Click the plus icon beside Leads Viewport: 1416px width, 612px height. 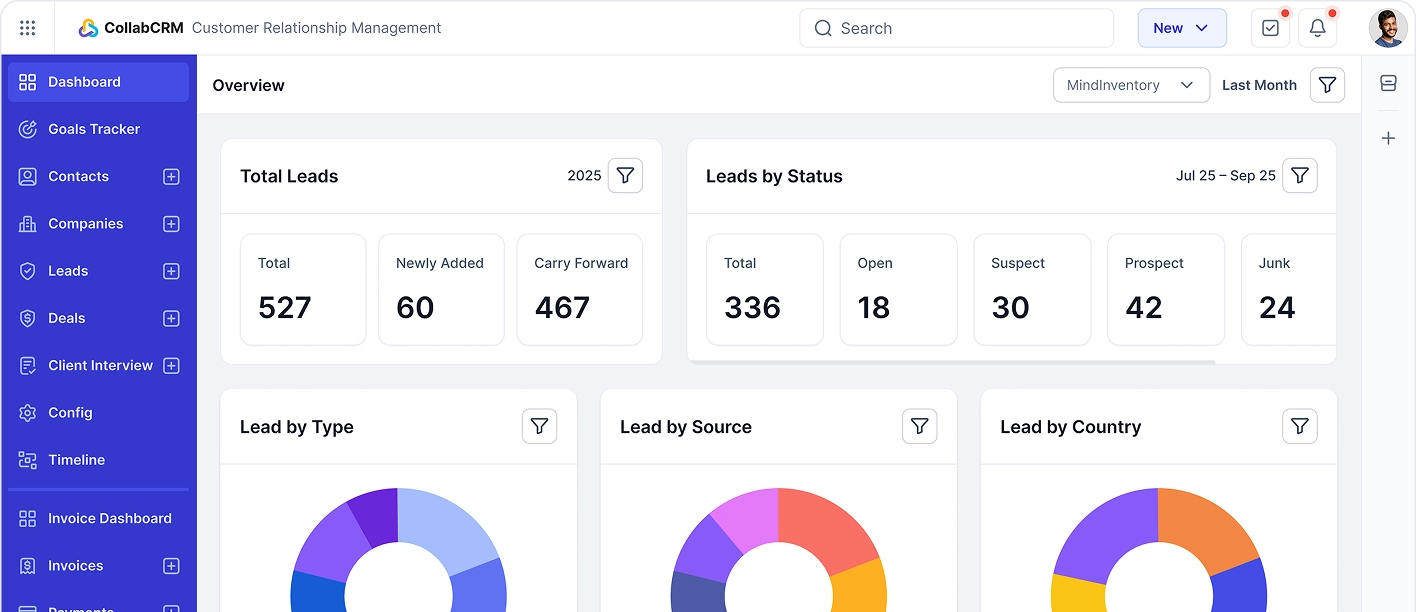171,270
